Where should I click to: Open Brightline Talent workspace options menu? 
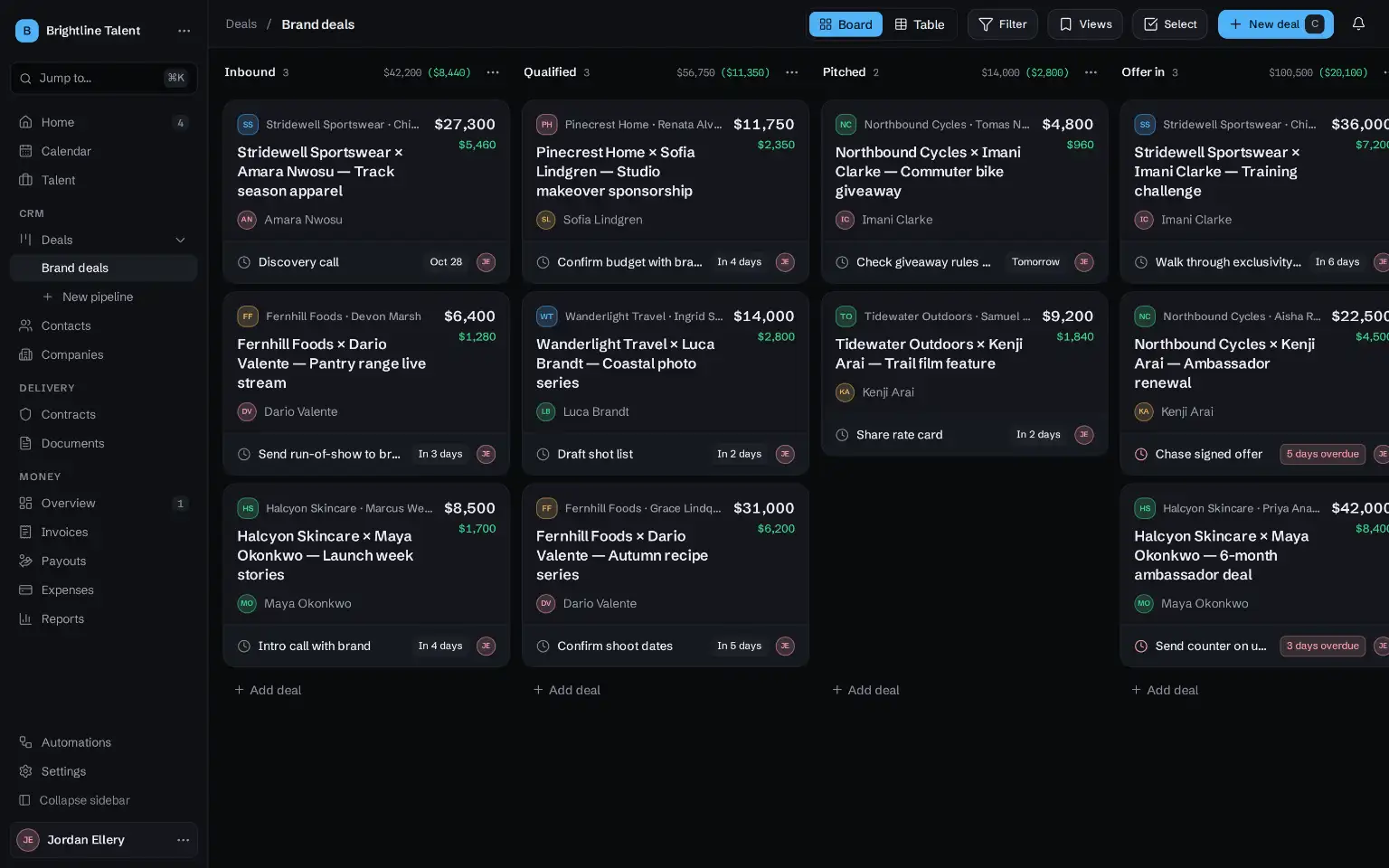click(x=184, y=31)
